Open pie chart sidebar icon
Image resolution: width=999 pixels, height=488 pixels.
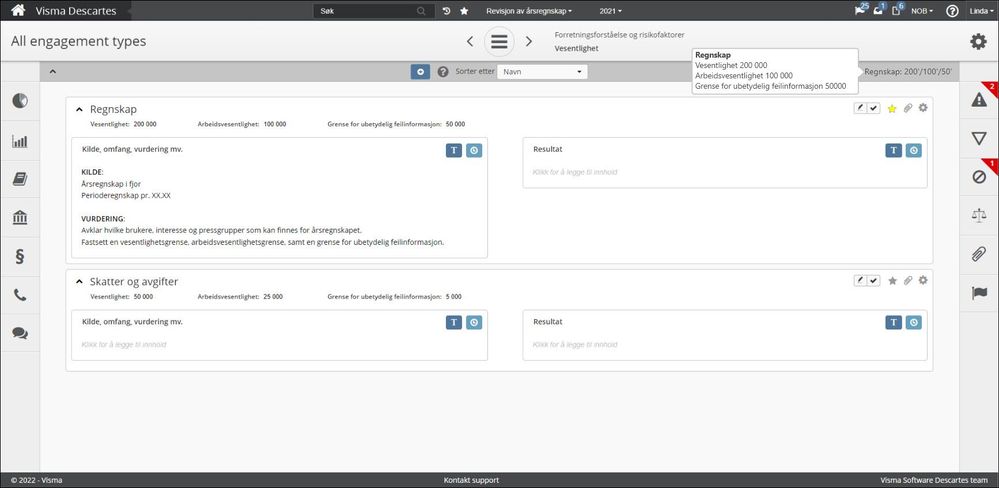(x=20, y=101)
